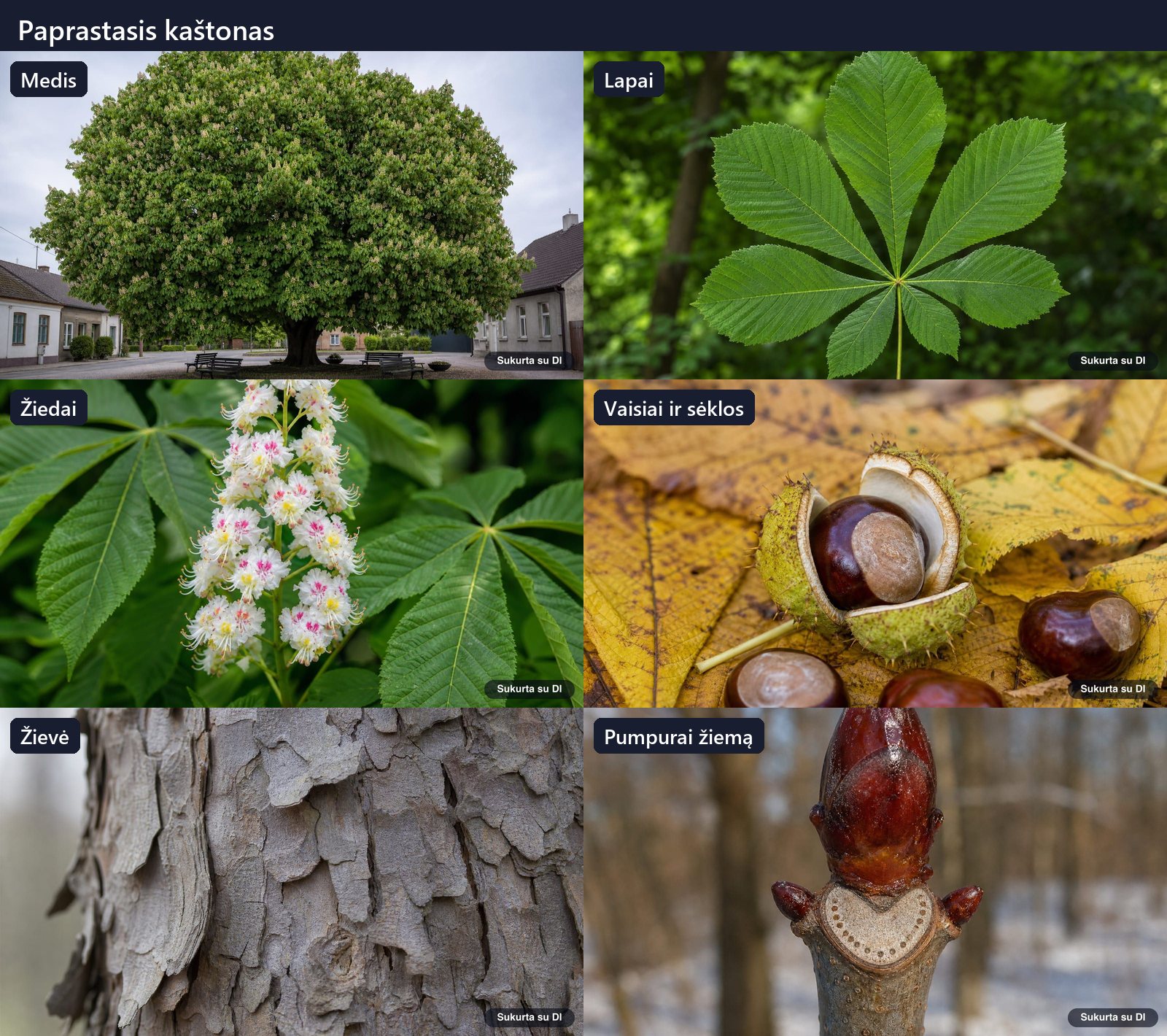This screenshot has height=1036, width=1167.
Task: Click the Medis label
Action: pos(49,80)
